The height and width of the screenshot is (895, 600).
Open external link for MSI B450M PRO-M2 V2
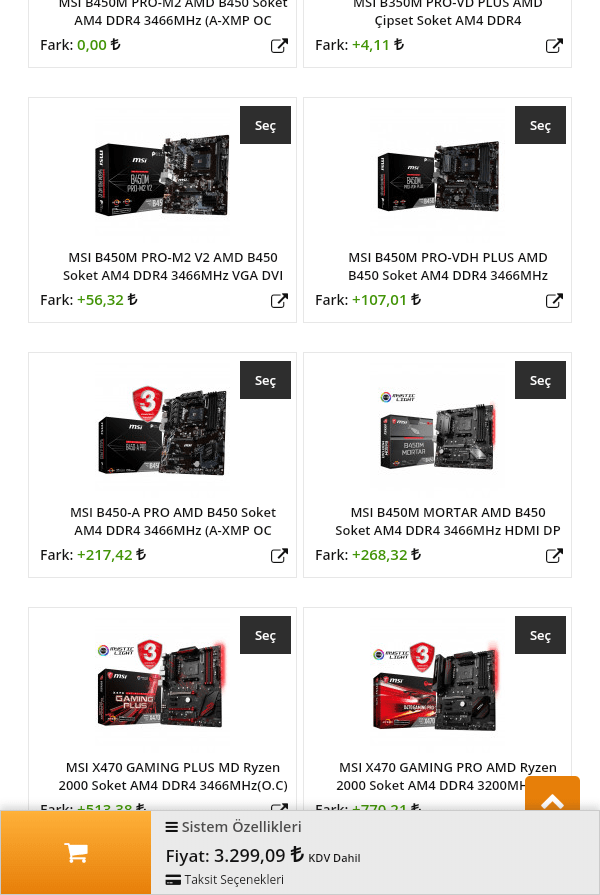279,301
